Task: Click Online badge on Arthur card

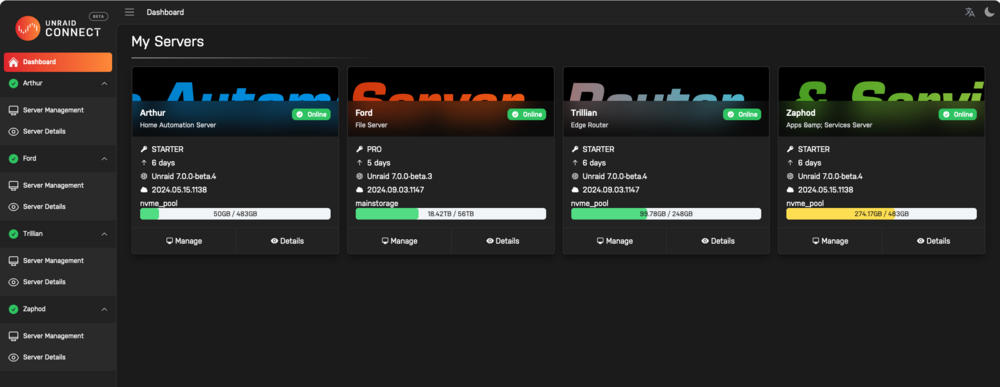Action: coord(311,114)
